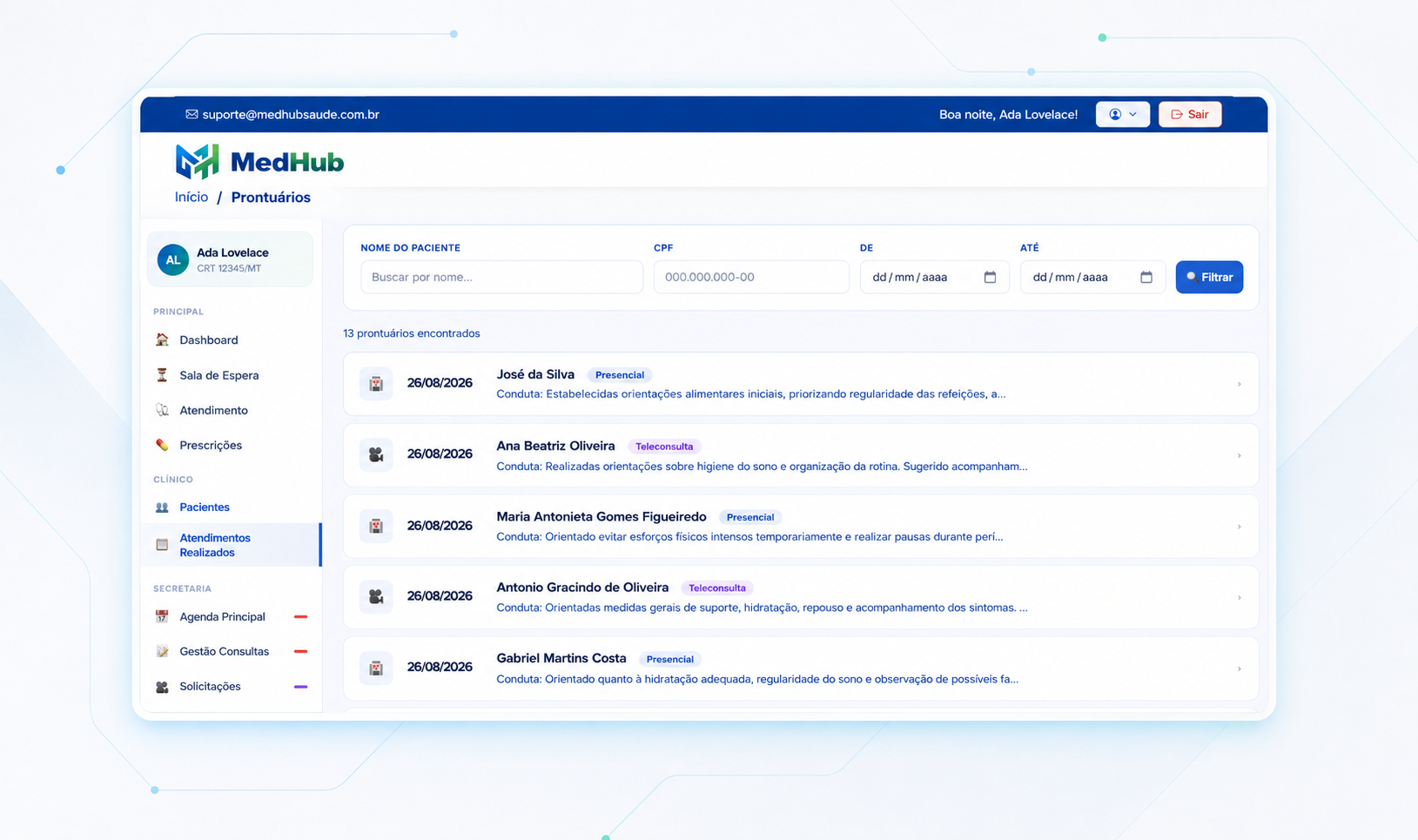Click the AL avatar circle

[x=173, y=259]
